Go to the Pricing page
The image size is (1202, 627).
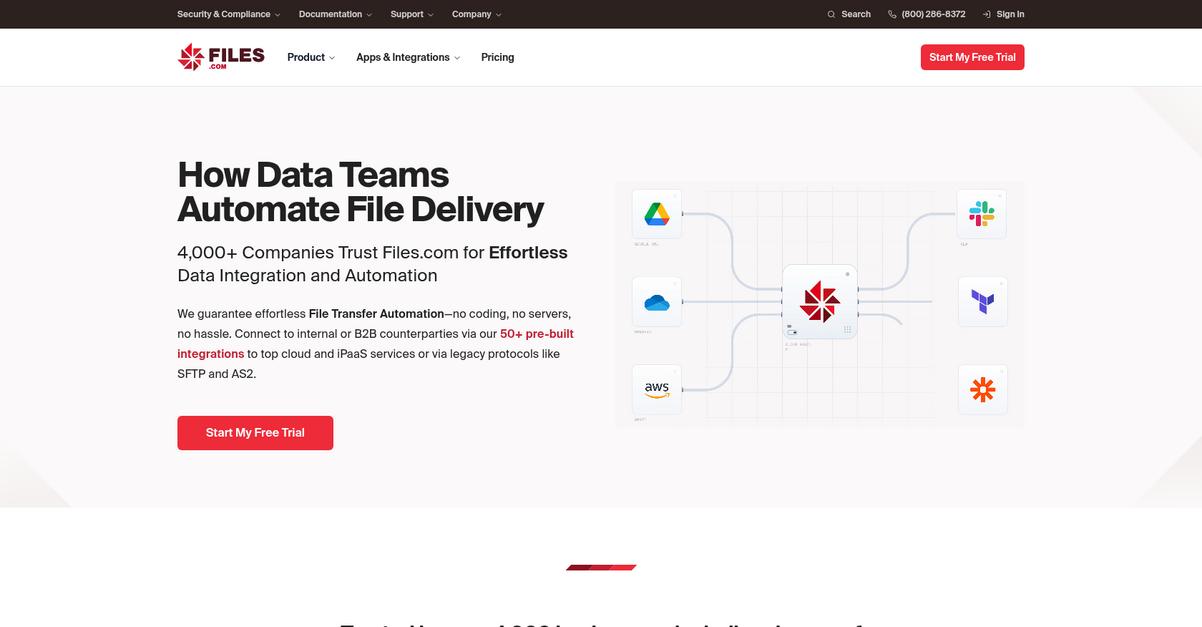click(x=497, y=57)
